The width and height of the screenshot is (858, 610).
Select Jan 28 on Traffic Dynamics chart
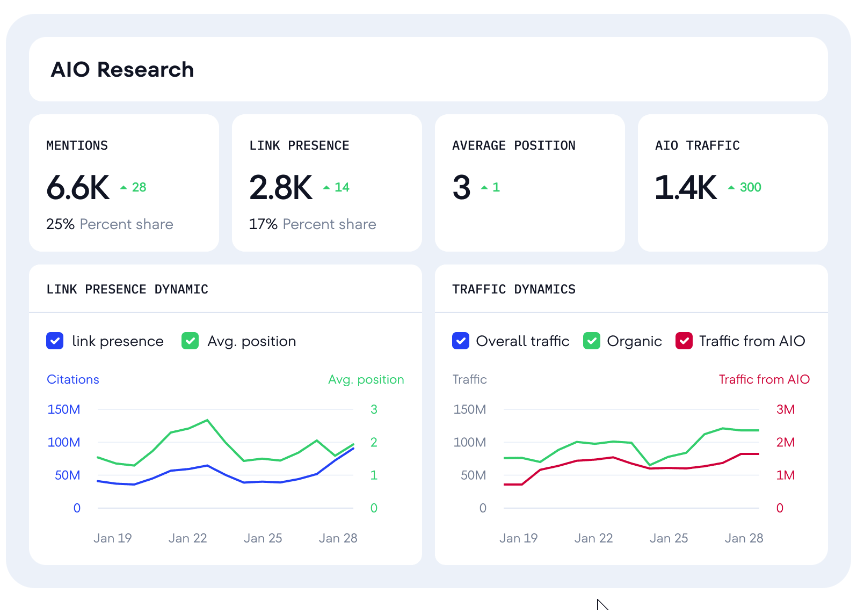pos(744,538)
